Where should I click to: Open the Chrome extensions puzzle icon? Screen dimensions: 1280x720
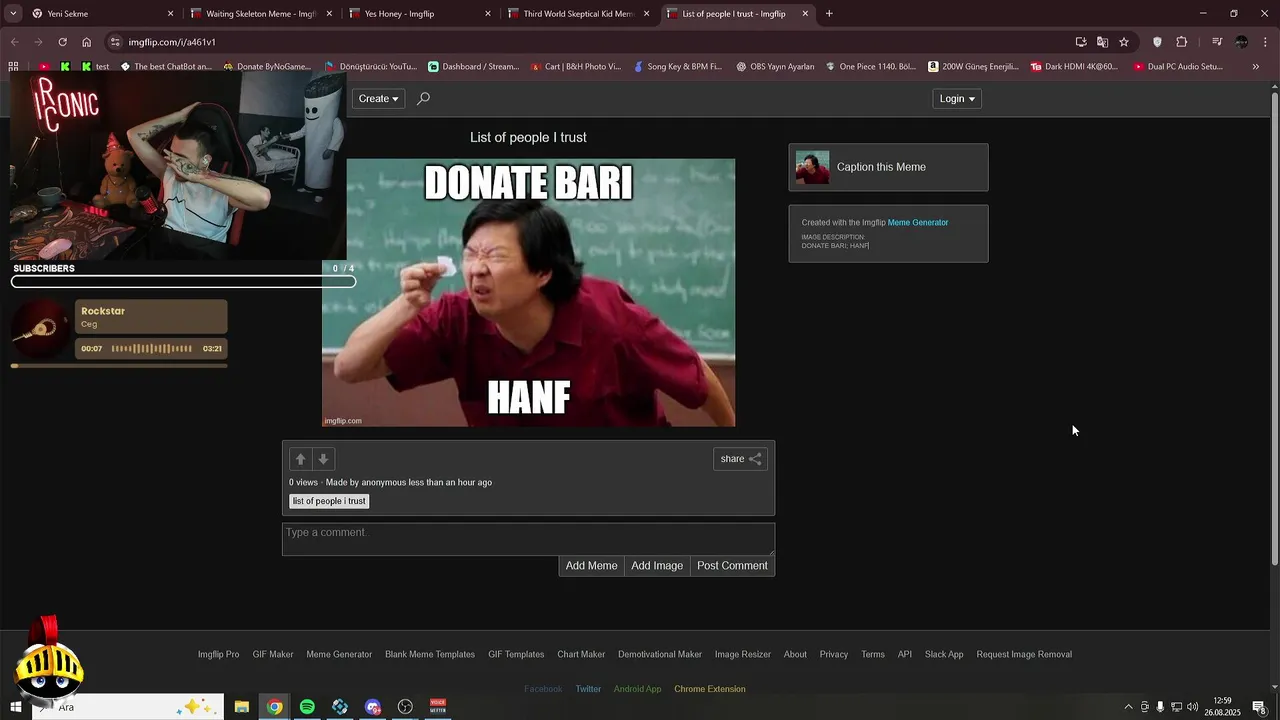coord(1182,42)
